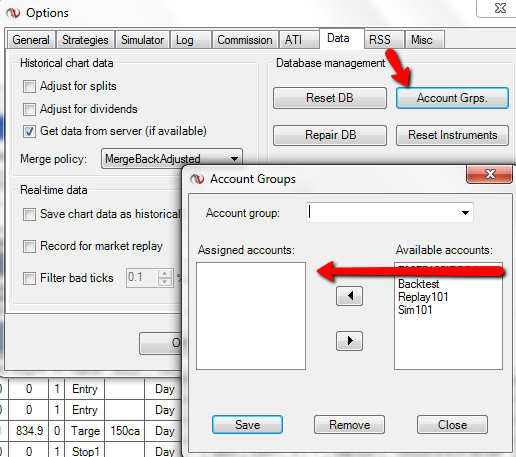This screenshot has height=457, width=516.
Task: Click the Repair DB button
Action: click(x=330, y=135)
